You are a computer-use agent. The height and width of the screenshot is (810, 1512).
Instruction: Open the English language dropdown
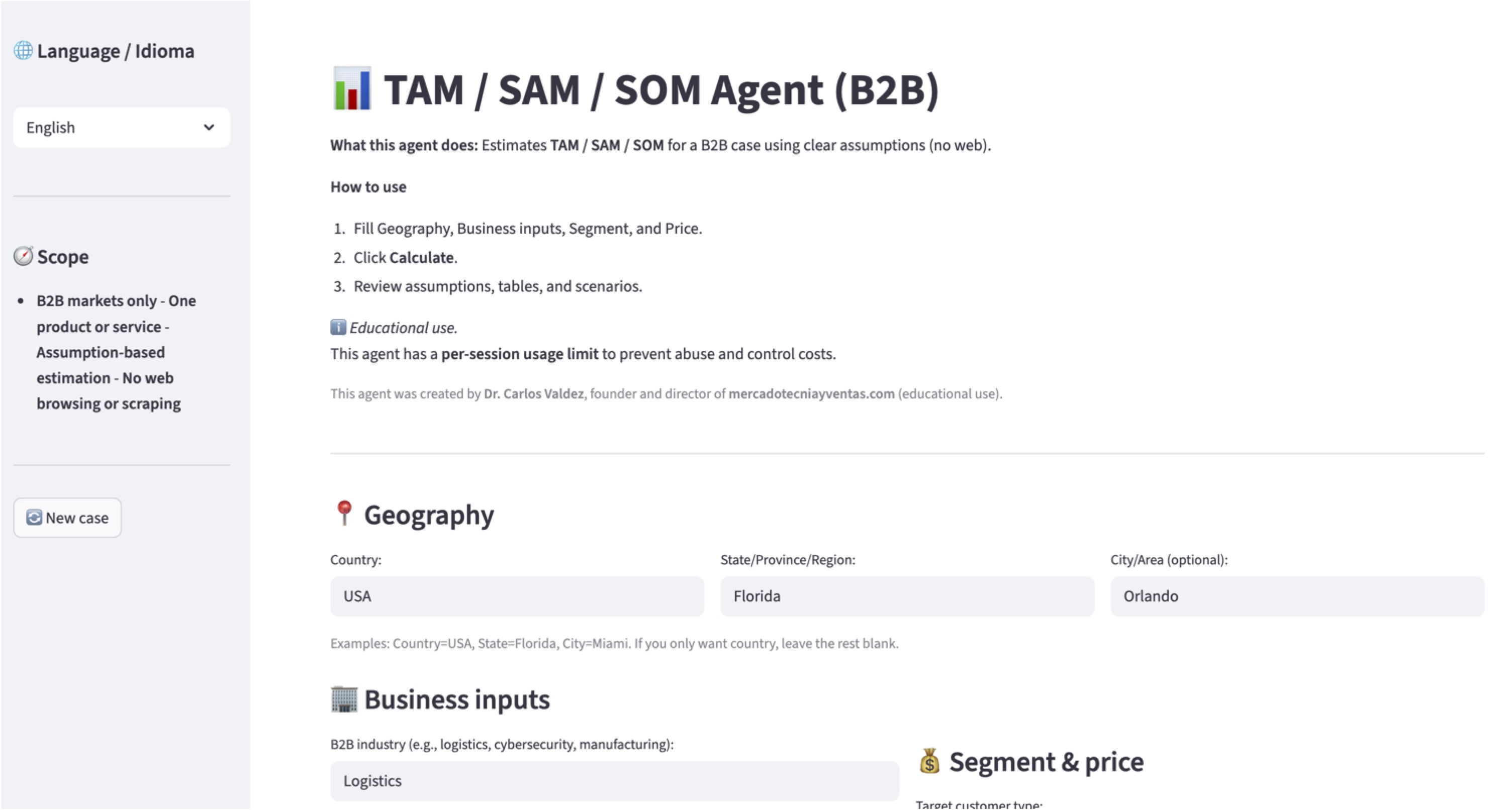click(x=121, y=127)
